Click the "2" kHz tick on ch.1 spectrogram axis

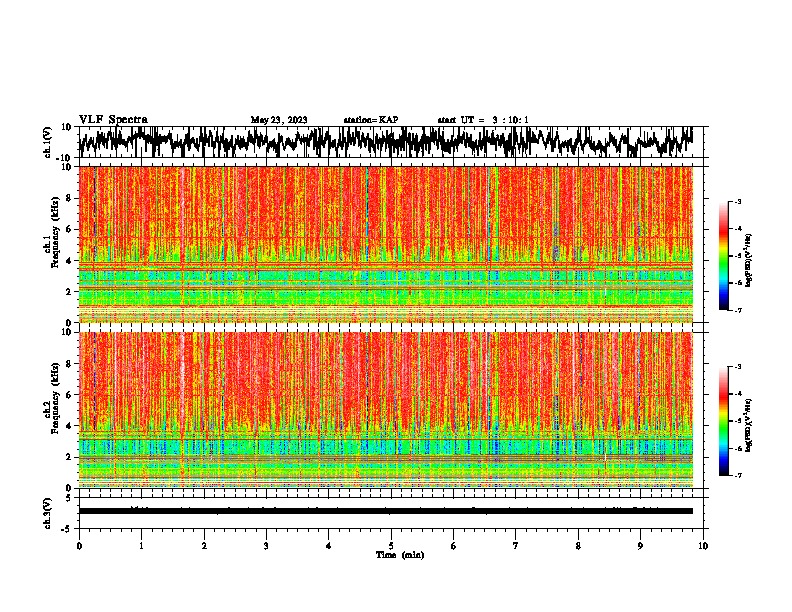click(70, 291)
